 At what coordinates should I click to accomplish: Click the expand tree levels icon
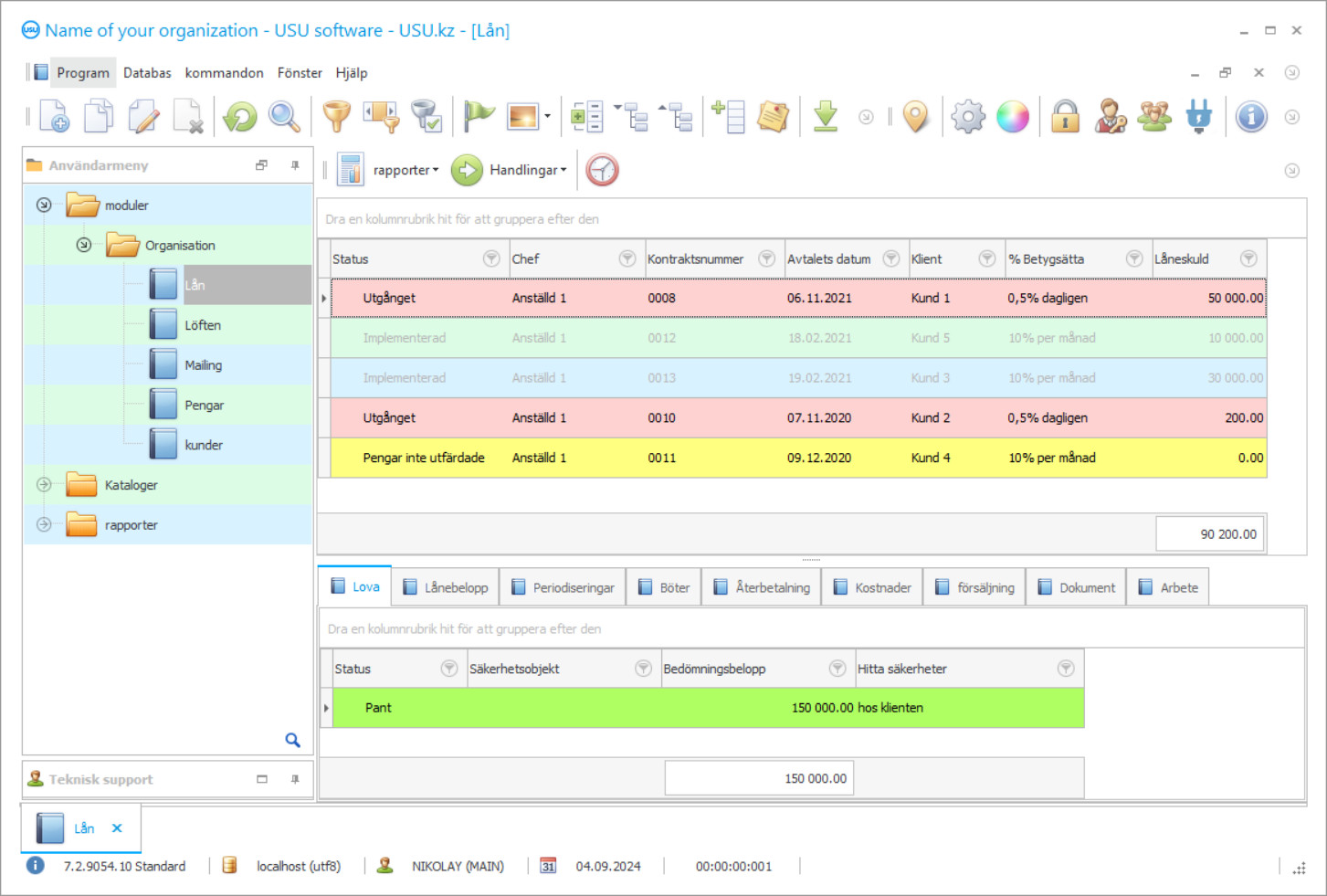coord(631,117)
